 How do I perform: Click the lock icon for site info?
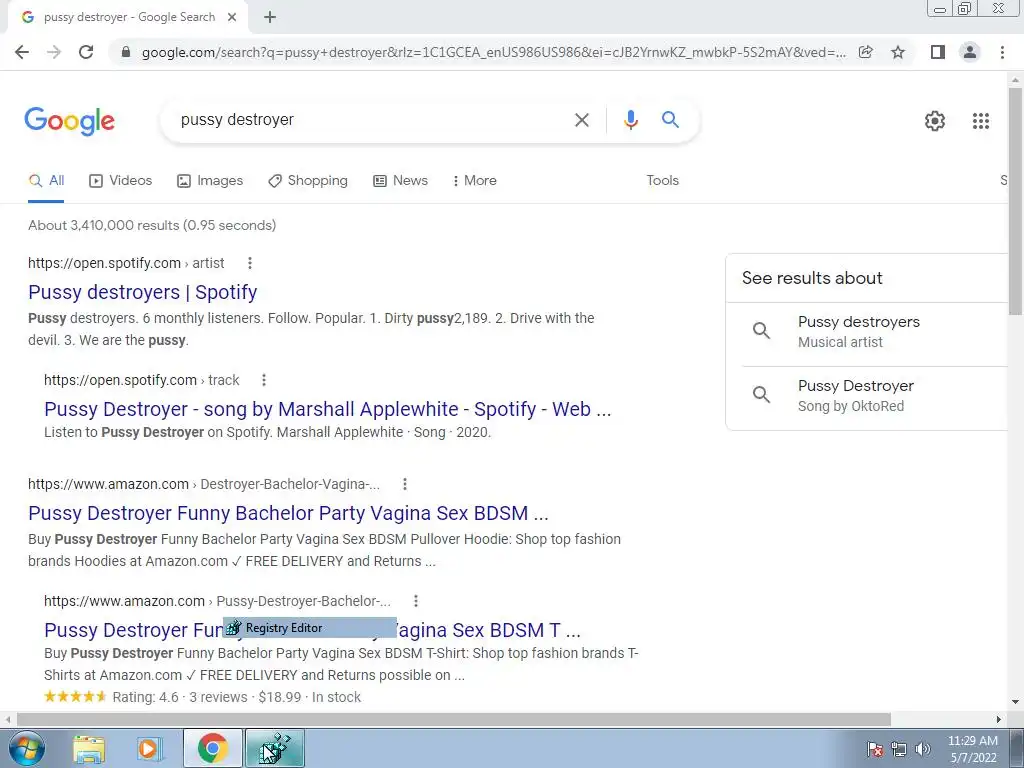tap(127, 52)
